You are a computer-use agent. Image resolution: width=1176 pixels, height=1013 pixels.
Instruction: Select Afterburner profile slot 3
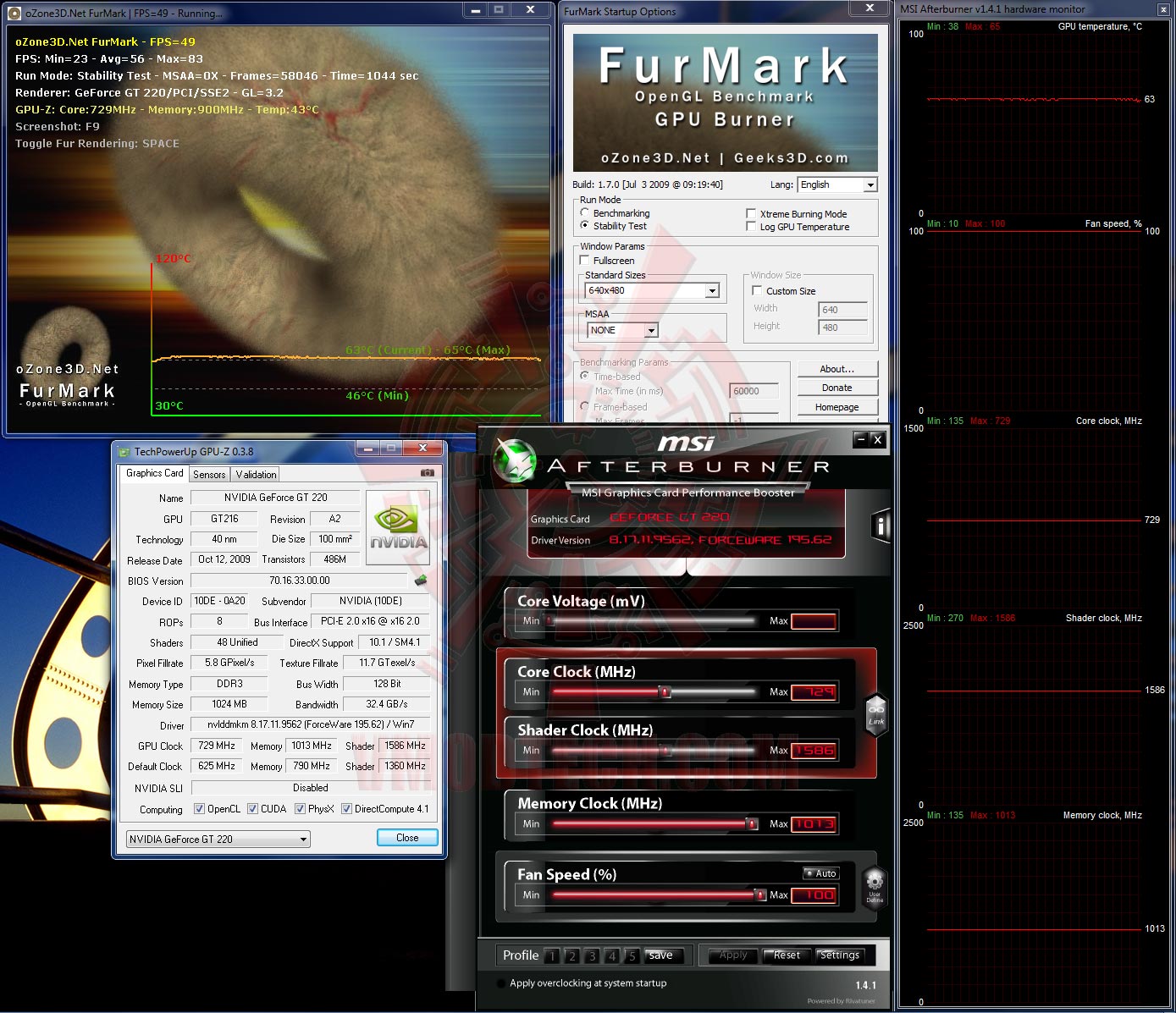click(592, 956)
